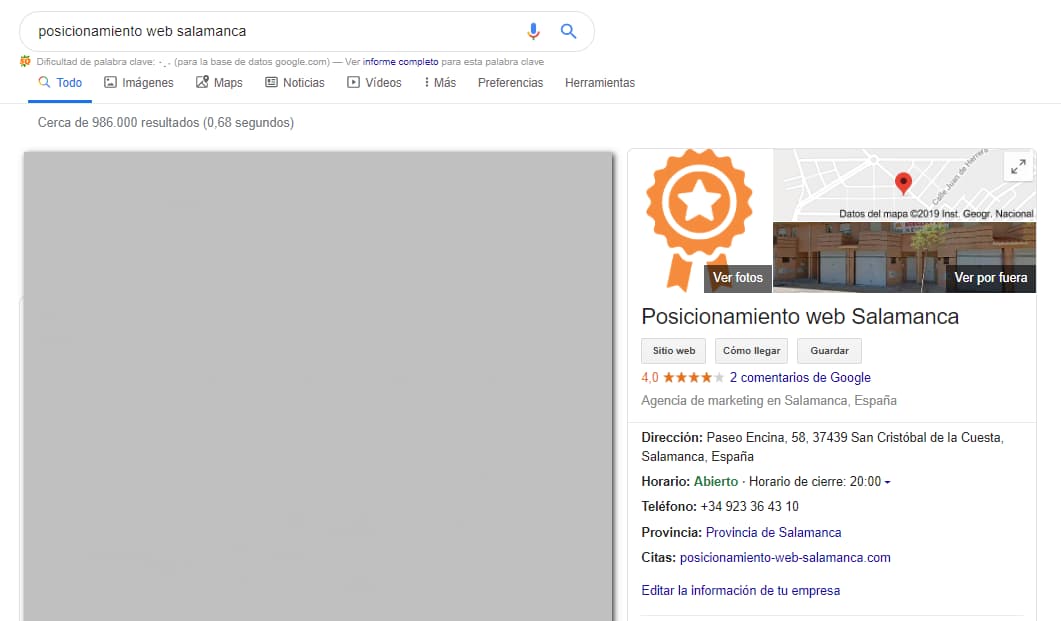Open the Vídeos tab
1061x621 pixels.
coord(374,83)
